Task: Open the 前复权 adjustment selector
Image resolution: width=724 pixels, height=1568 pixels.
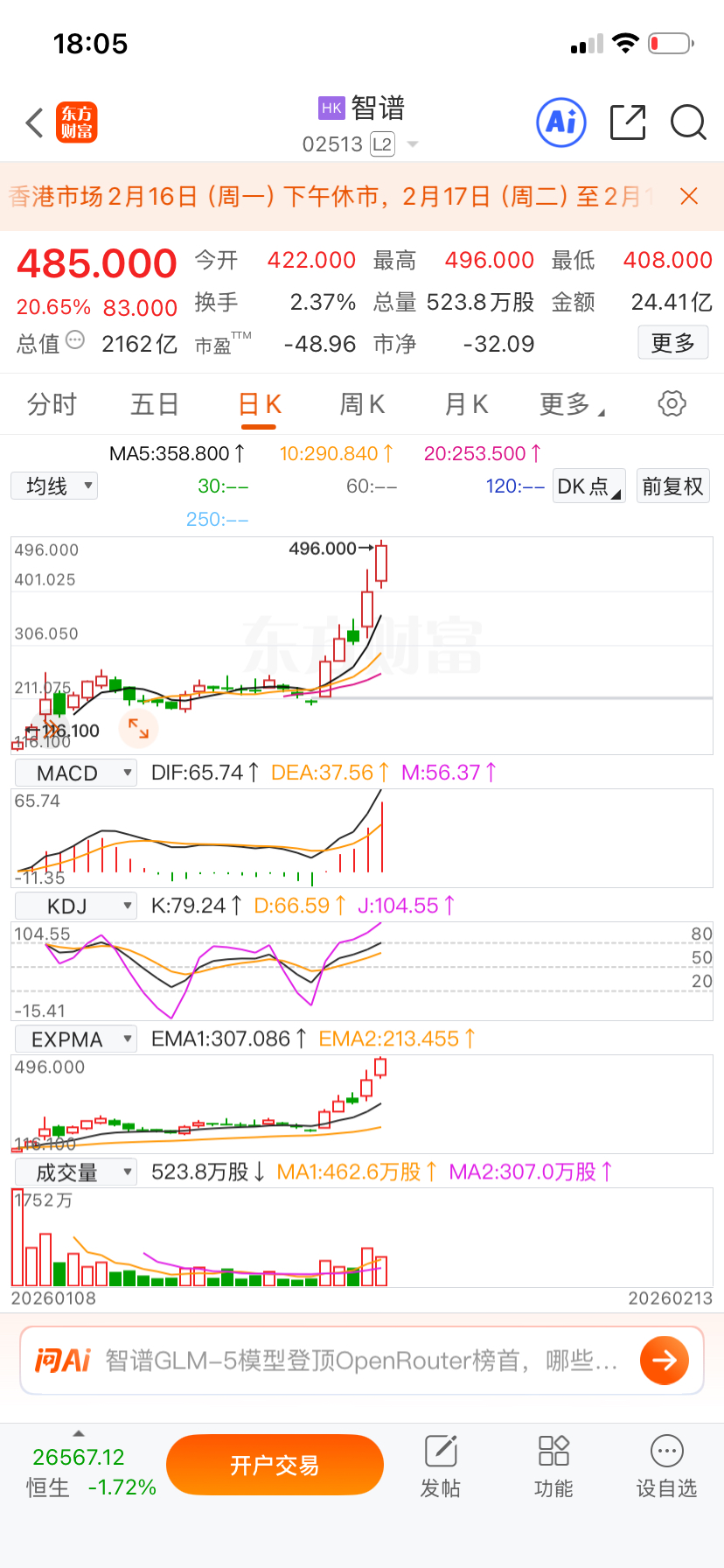Action: pyautogui.click(x=672, y=486)
